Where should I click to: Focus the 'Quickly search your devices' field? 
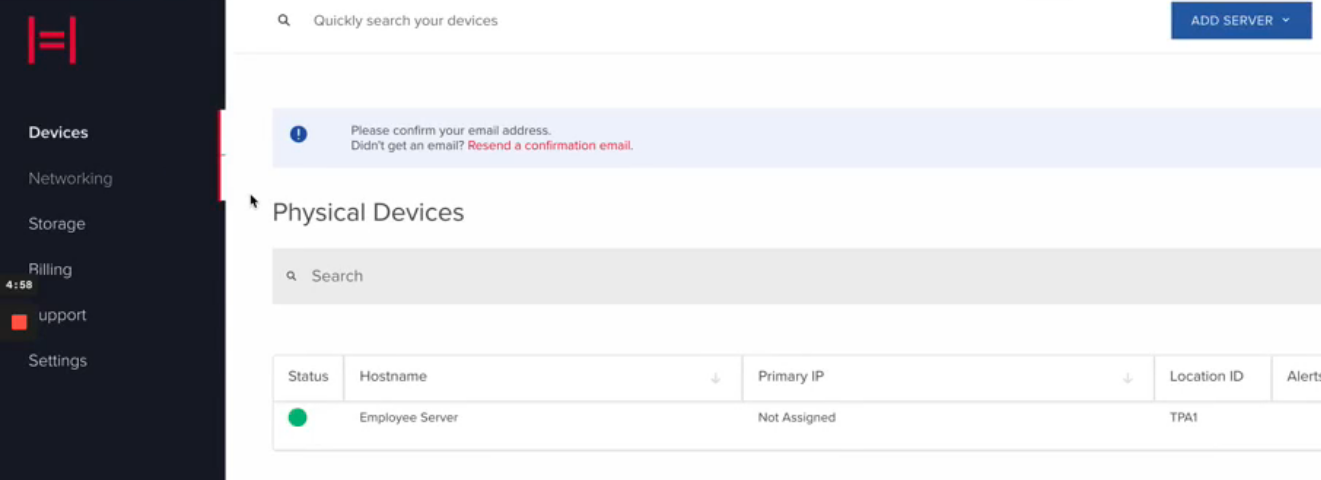pos(405,20)
